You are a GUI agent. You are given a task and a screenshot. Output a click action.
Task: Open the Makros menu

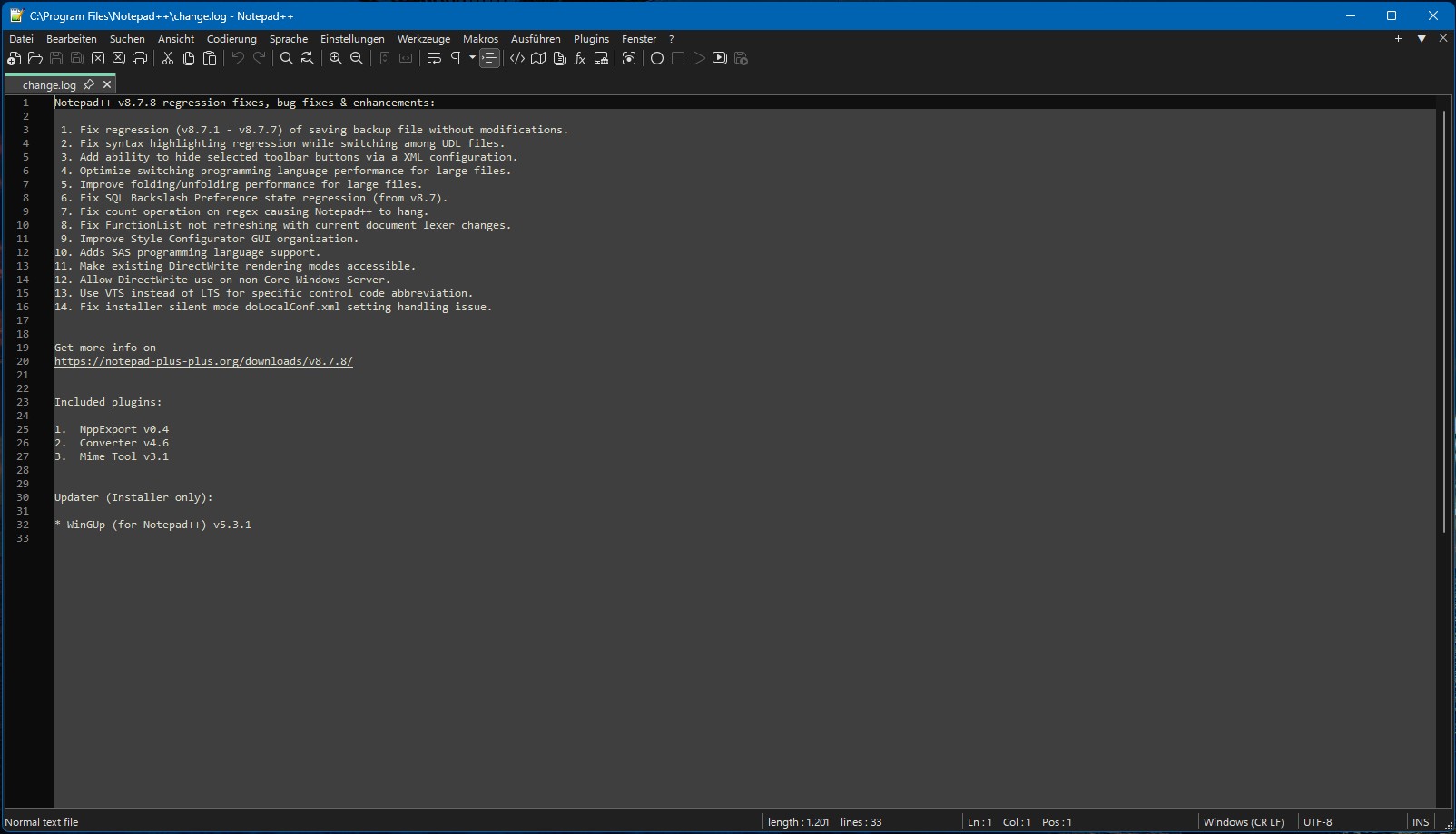pyautogui.click(x=480, y=39)
